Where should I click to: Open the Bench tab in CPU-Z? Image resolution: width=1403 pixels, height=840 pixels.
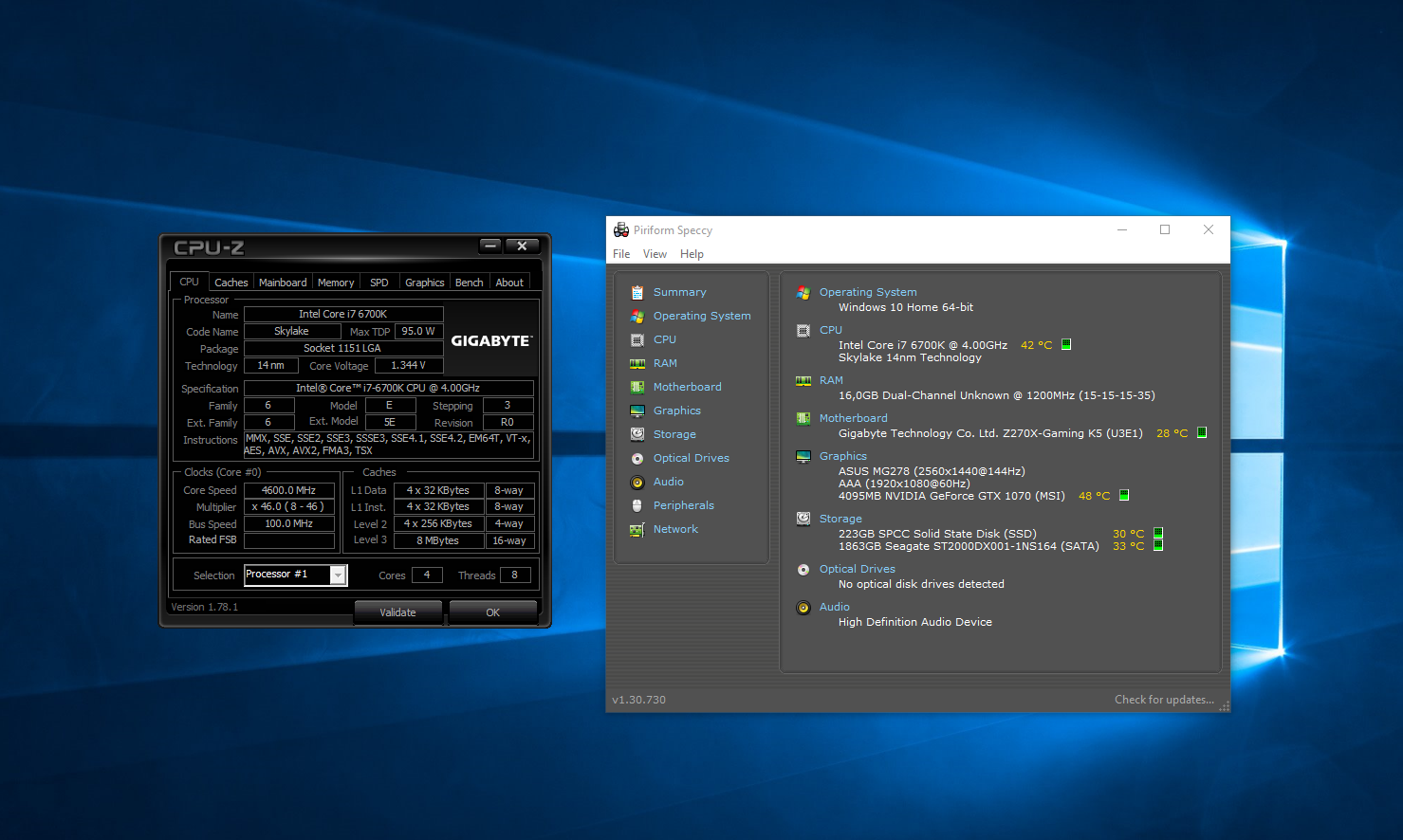469,283
